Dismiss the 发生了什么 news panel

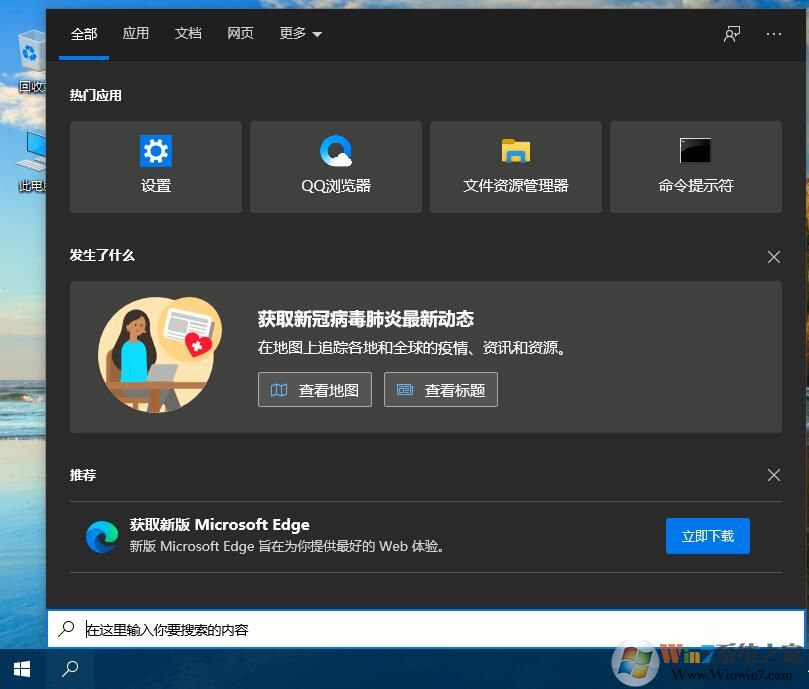tap(773, 257)
